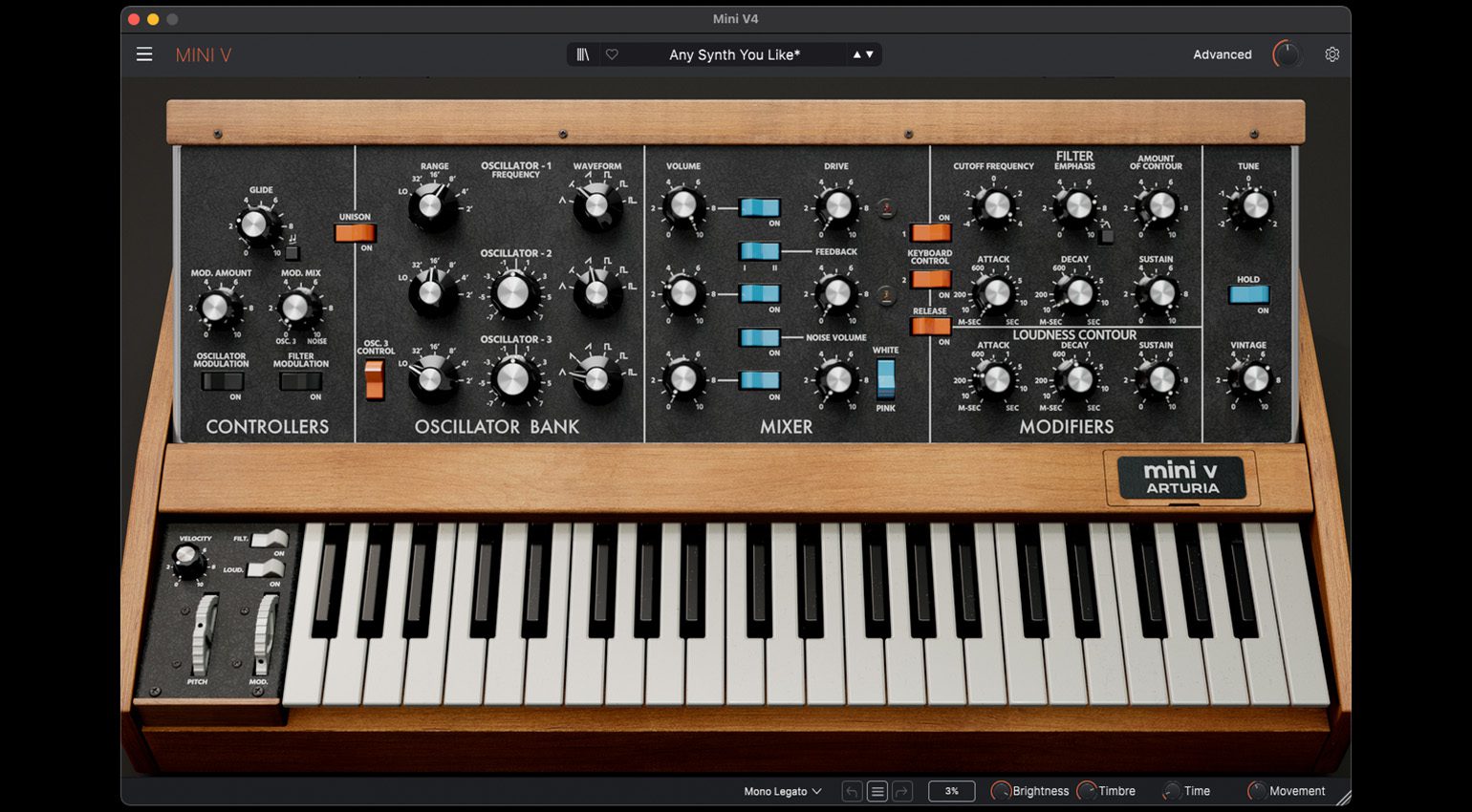Toggle the White/Pink noise switch
1472x812 pixels.
point(886,379)
